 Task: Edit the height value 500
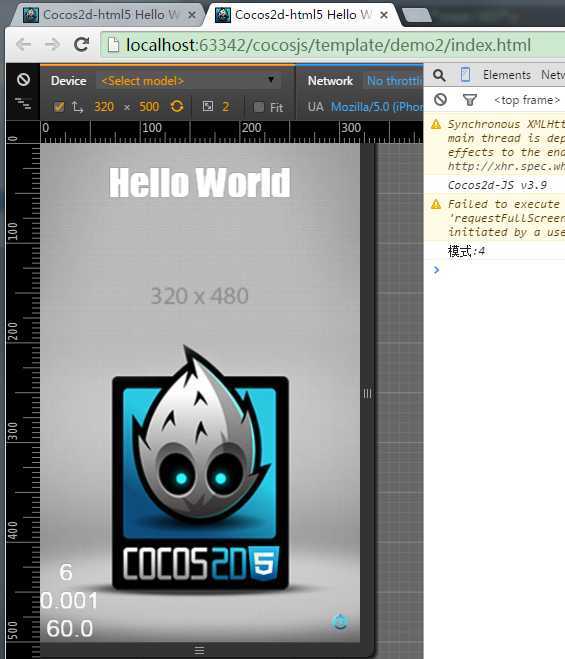pos(149,107)
